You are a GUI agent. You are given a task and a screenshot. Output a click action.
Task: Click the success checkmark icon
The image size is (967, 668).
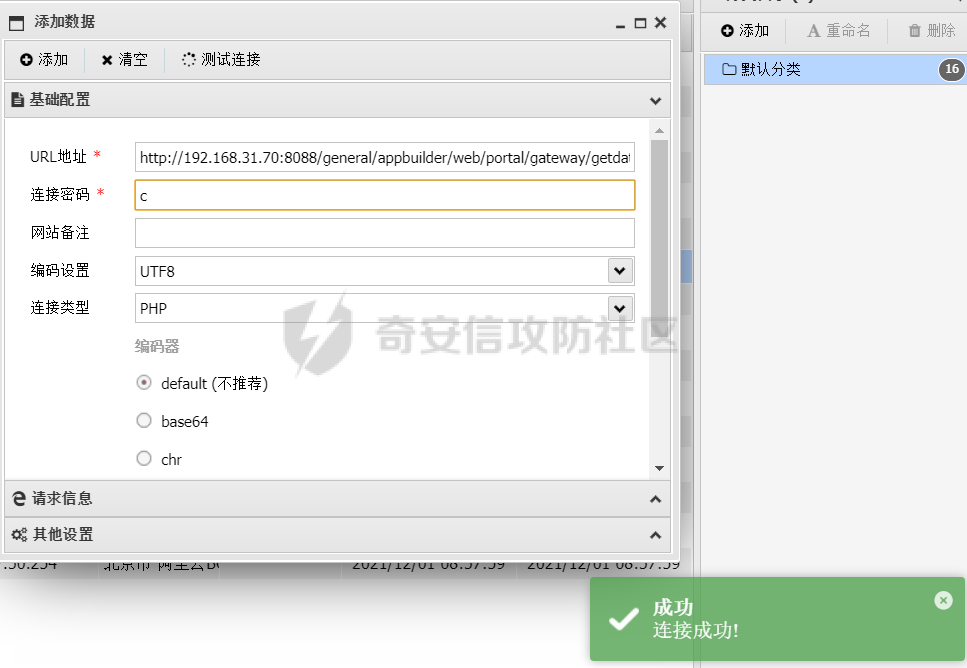[623, 619]
